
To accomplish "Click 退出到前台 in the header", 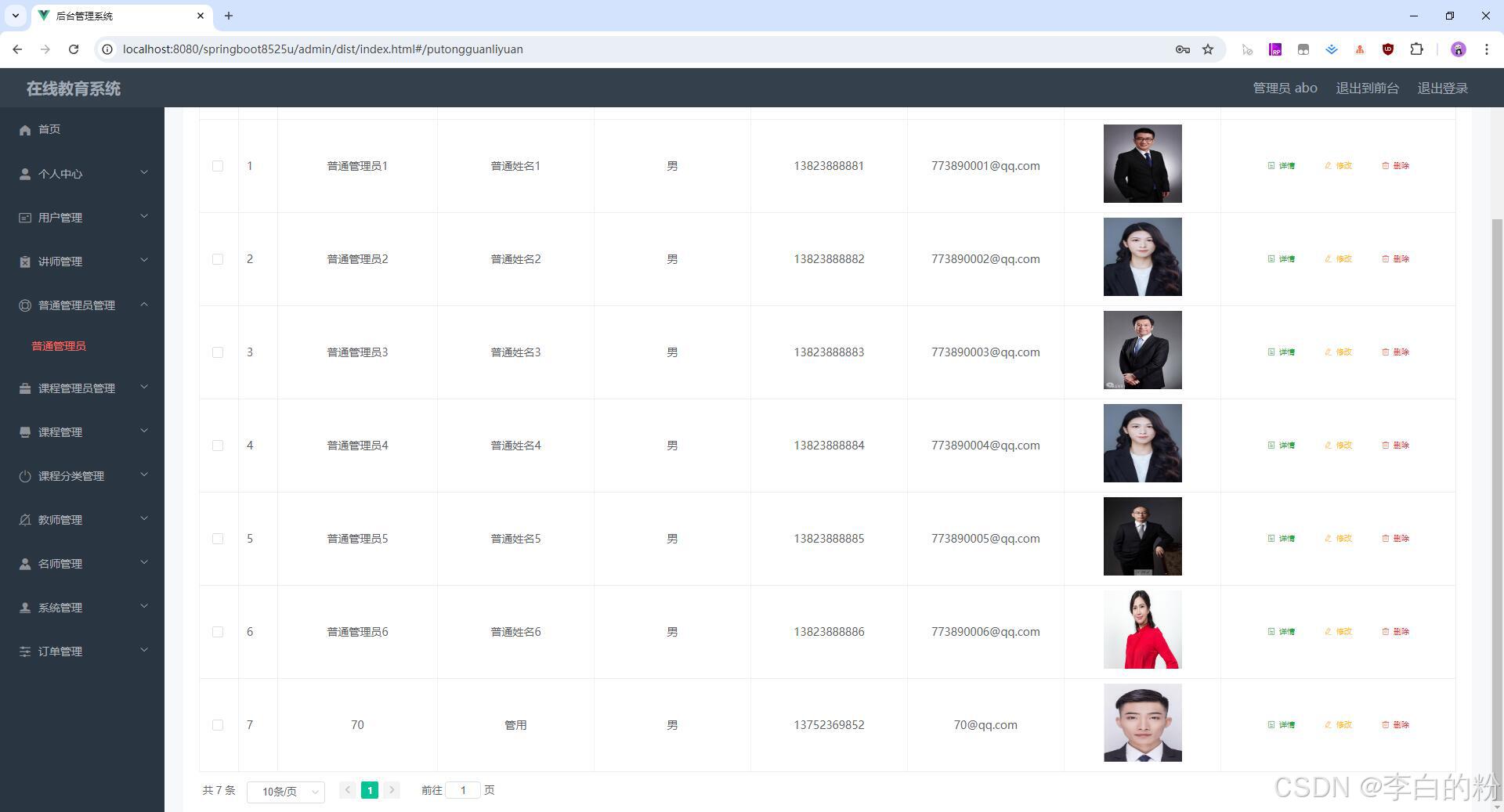I will point(1367,88).
